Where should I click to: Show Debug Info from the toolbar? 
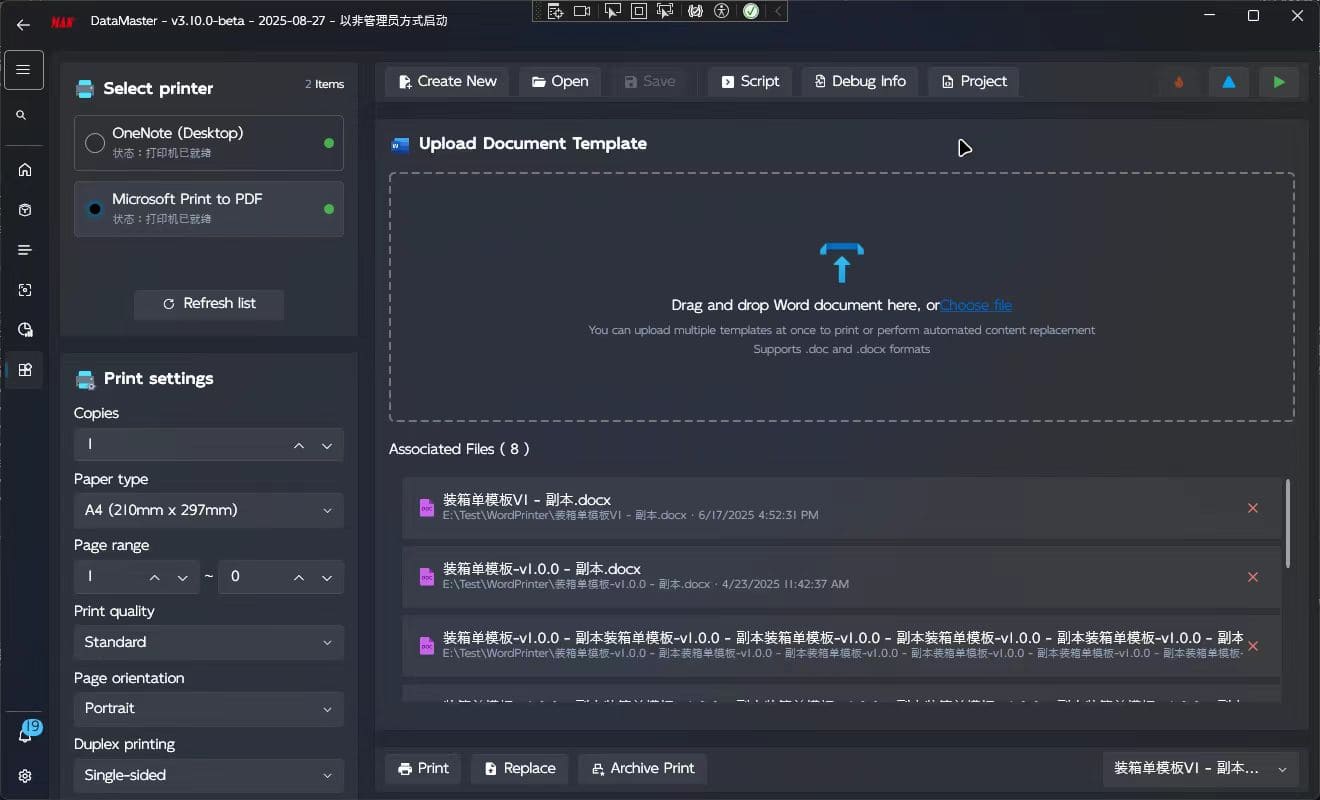tap(860, 81)
